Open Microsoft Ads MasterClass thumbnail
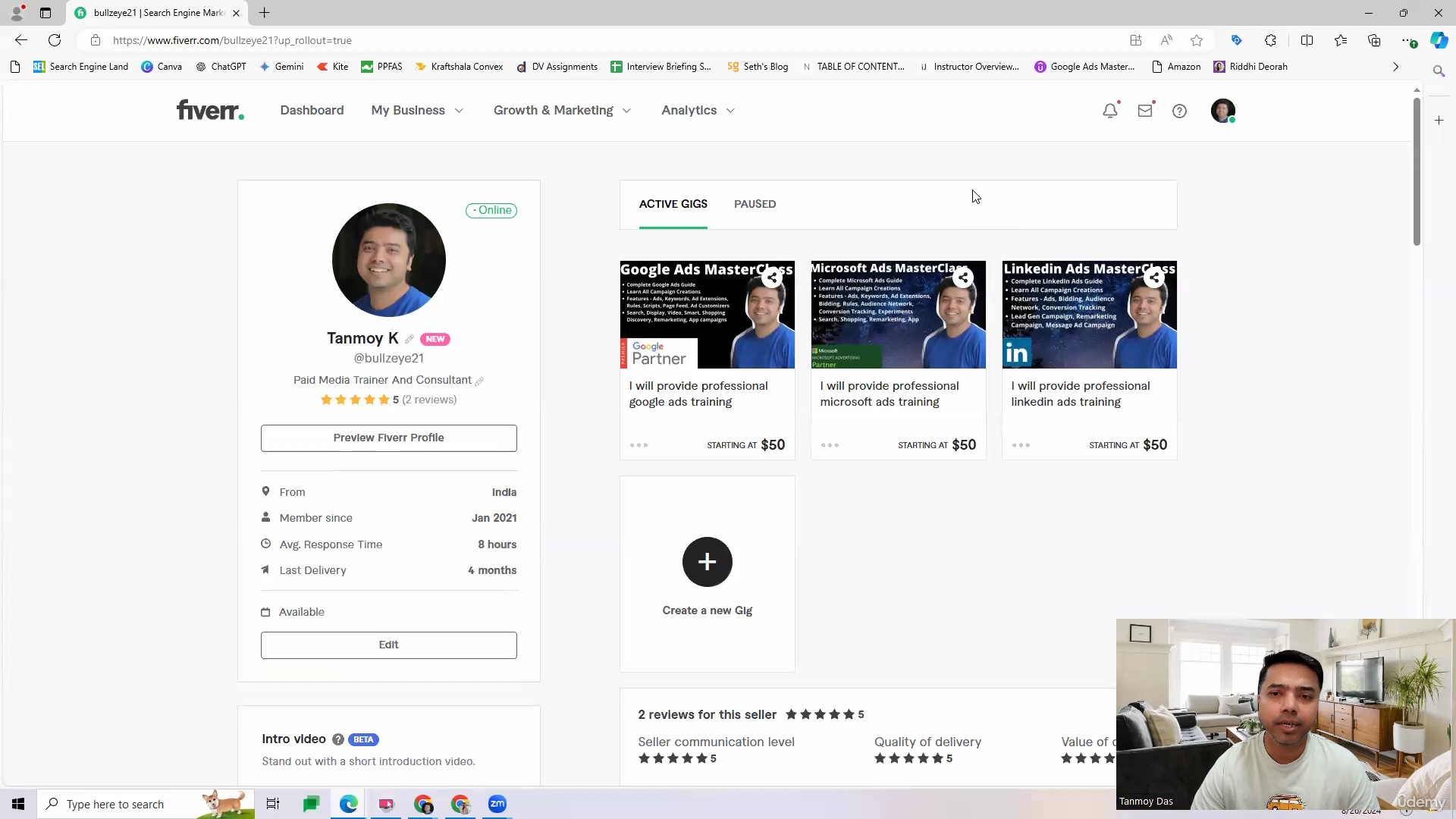1456x819 pixels. [898, 315]
